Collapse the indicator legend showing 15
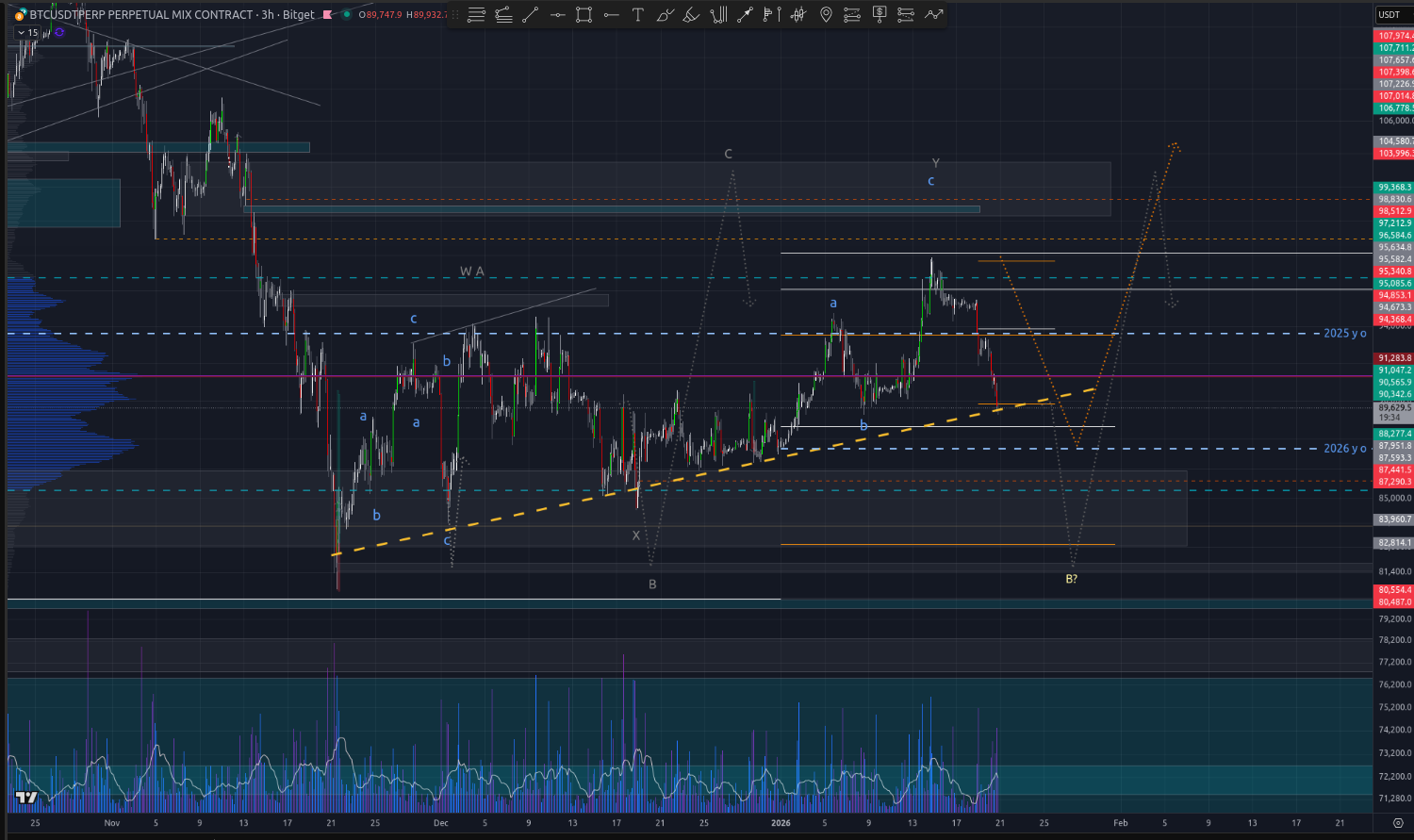The width and height of the screenshot is (1414, 840). tap(22, 32)
